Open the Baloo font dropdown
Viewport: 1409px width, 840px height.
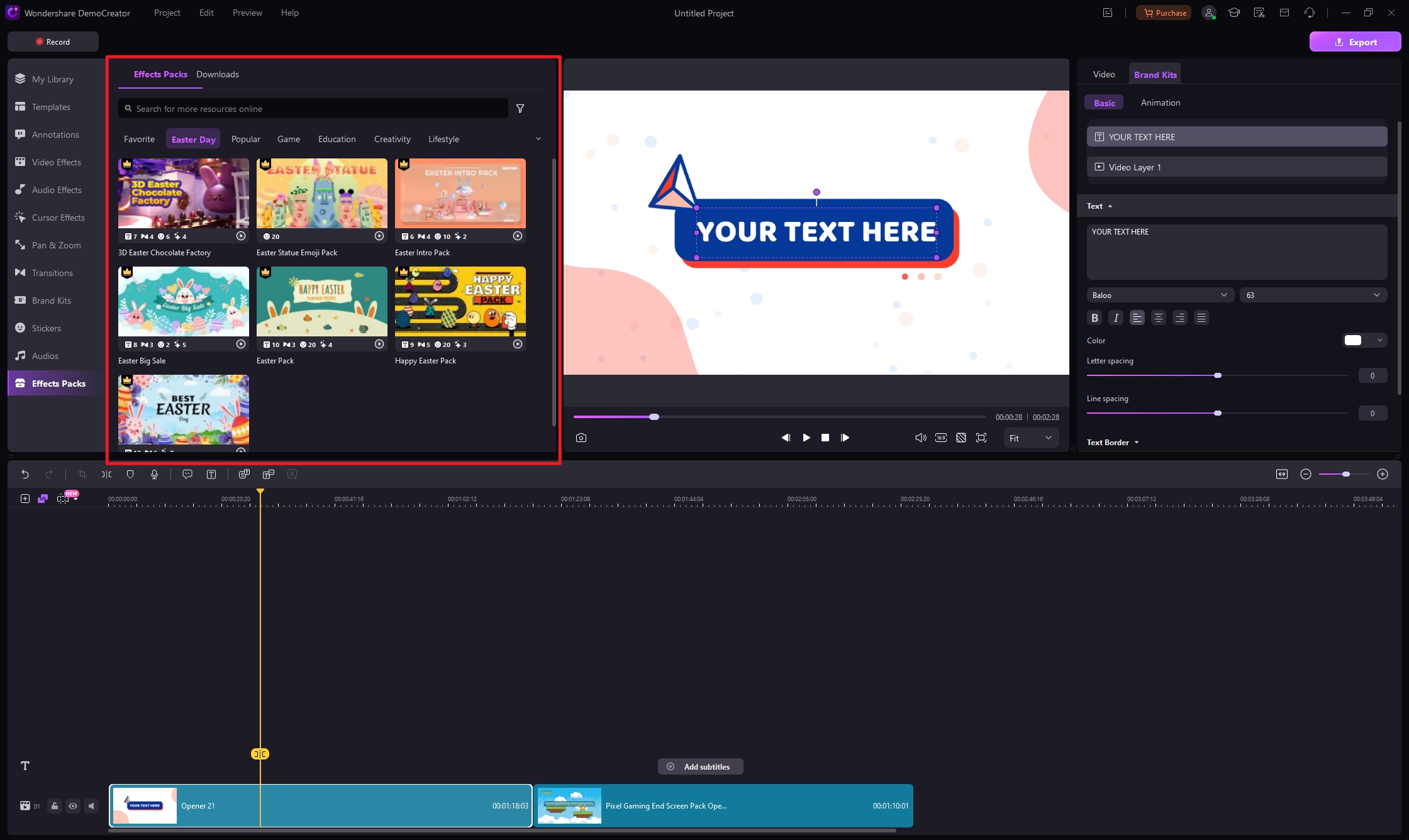[1159, 295]
